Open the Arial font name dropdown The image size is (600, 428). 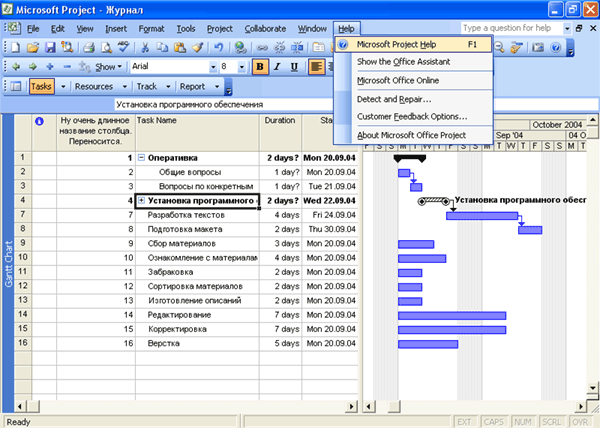click(x=213, y=67)
